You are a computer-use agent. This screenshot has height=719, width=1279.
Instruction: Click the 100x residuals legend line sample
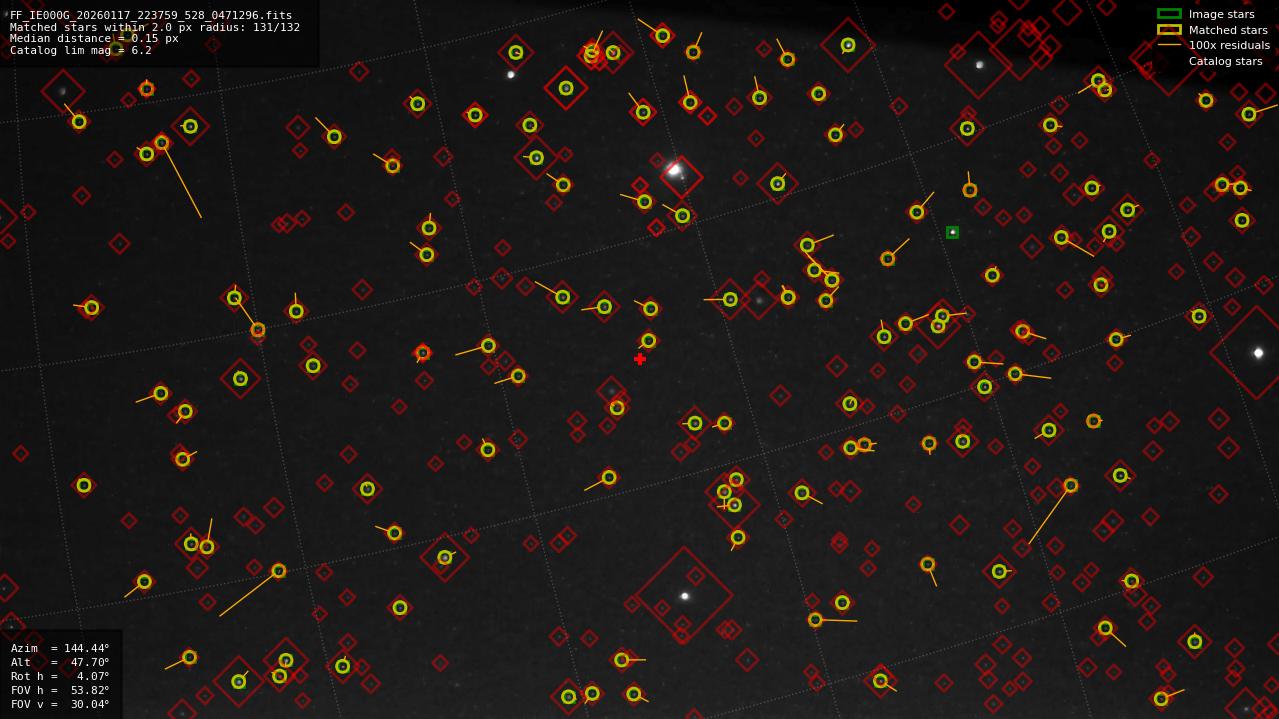click(x=1169, y=45)
